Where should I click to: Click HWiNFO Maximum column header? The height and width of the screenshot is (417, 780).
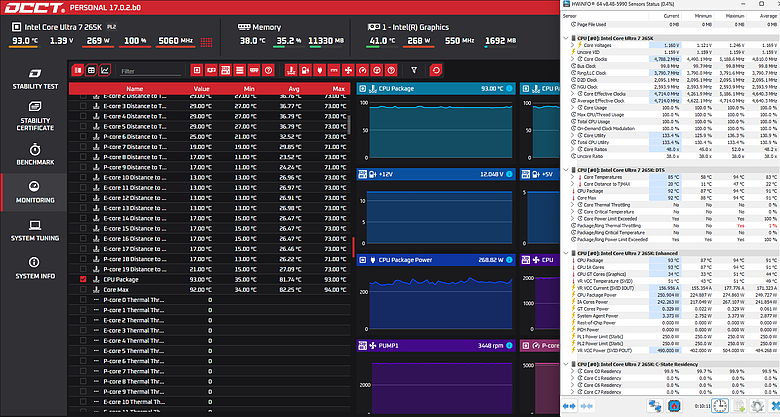tap(735, 16)
